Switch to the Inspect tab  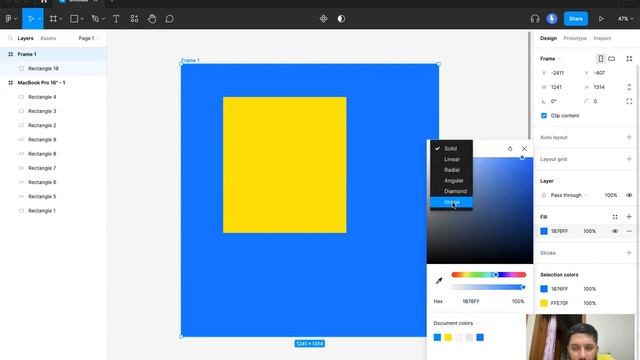pos(602,38)
